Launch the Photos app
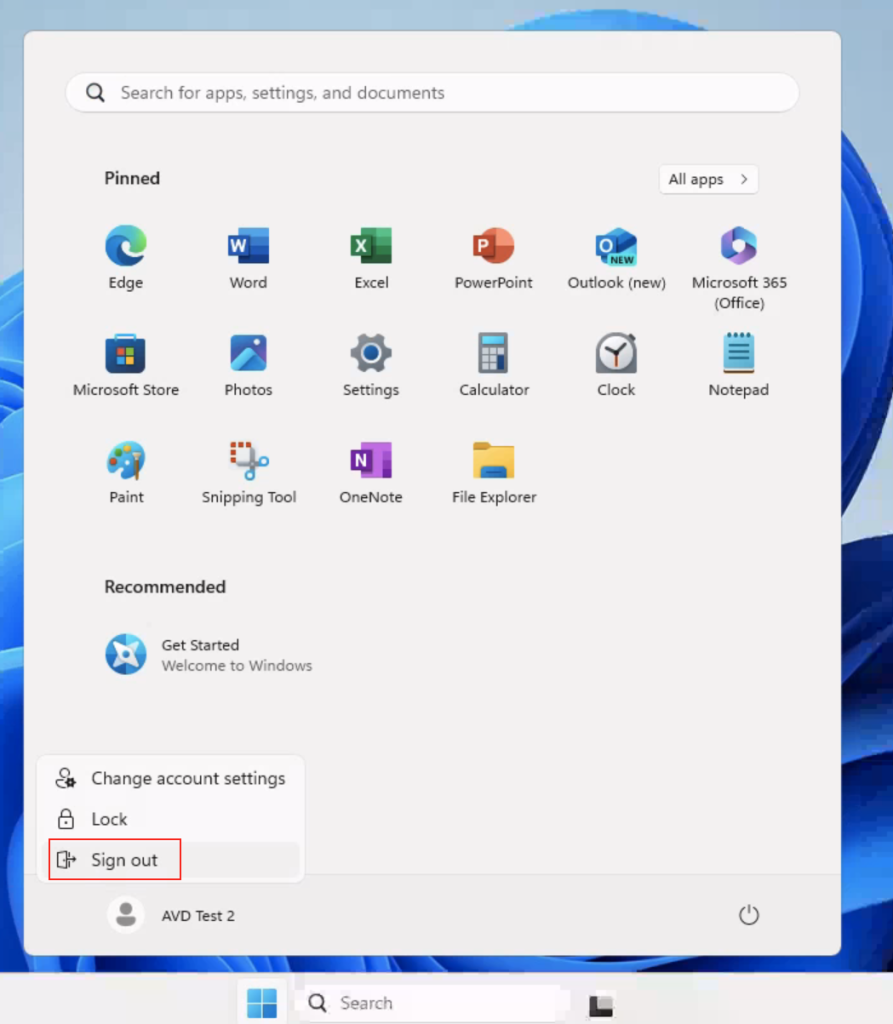 248,365
